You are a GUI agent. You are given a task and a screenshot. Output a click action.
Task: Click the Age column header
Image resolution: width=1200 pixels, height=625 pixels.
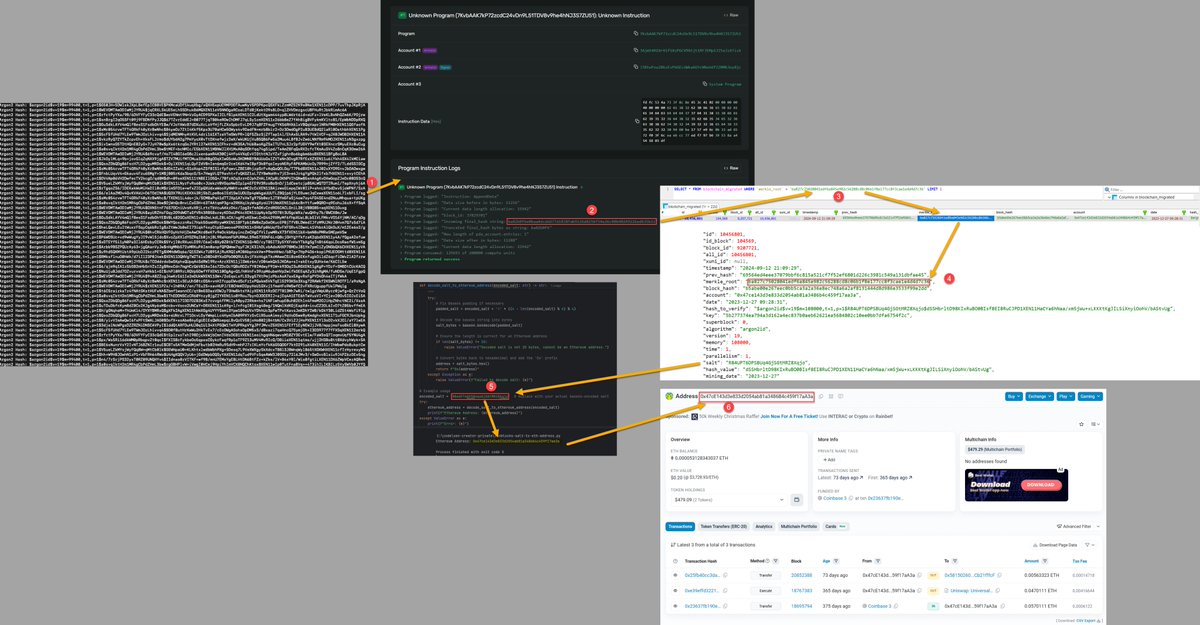826,560
